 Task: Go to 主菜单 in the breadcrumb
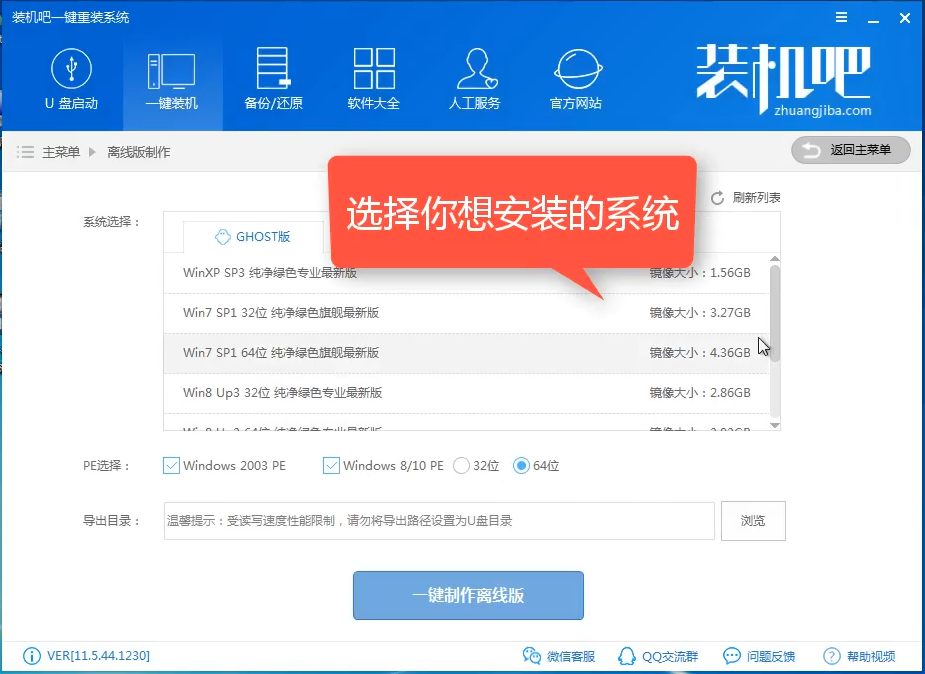tap(60, 152)
